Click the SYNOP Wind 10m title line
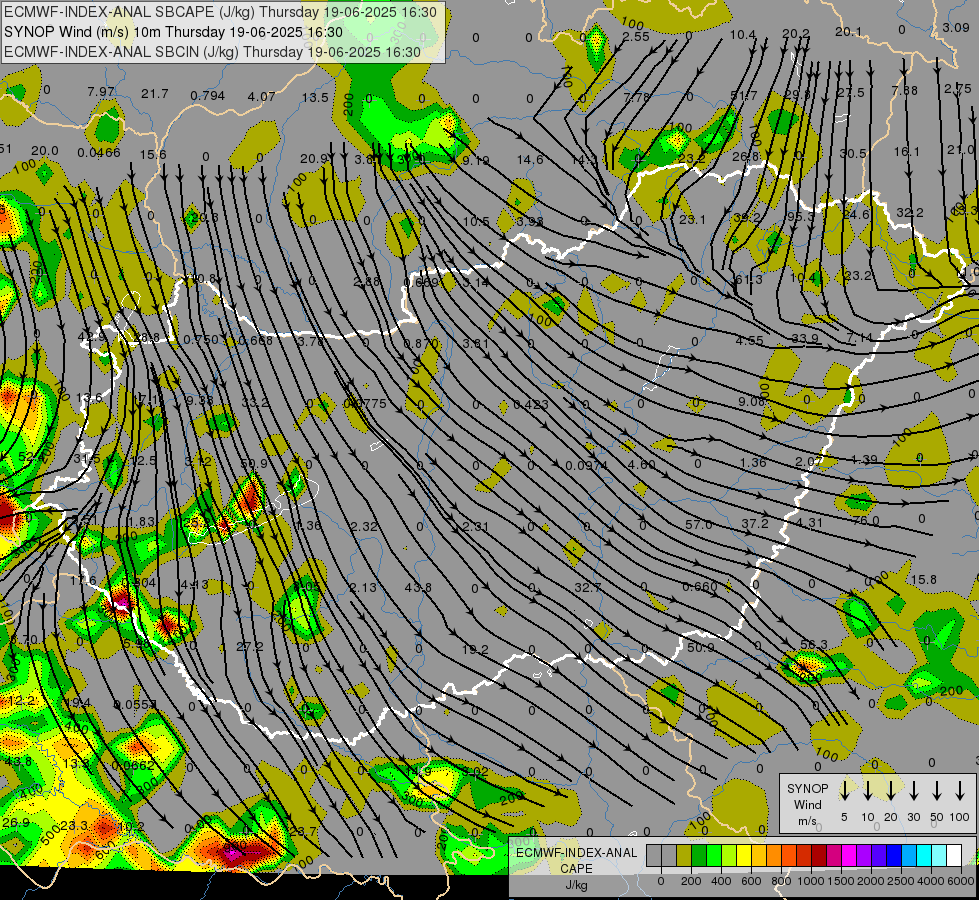 point(173,32)
